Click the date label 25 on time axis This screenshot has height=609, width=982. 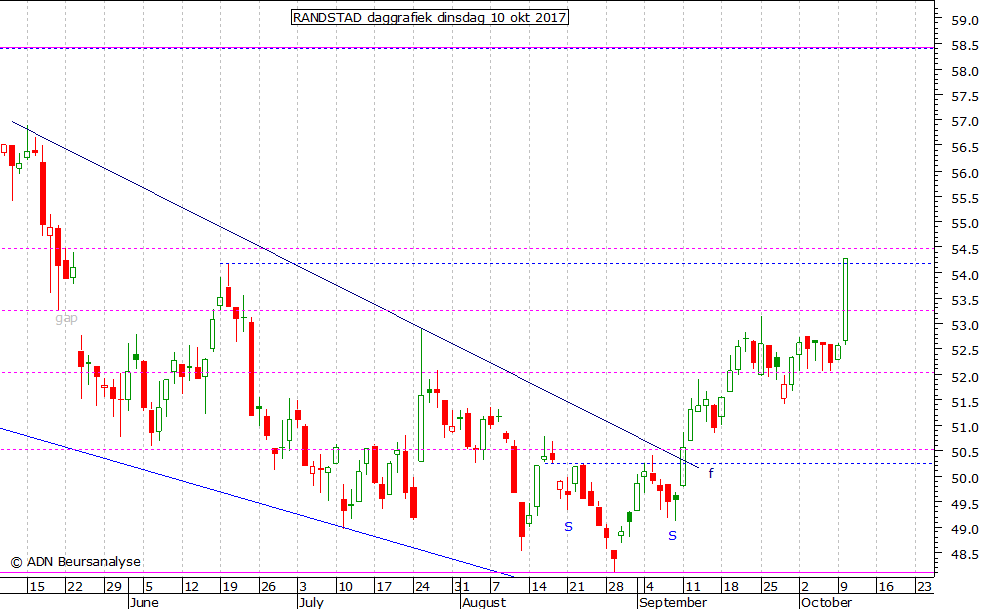point(770,587)
